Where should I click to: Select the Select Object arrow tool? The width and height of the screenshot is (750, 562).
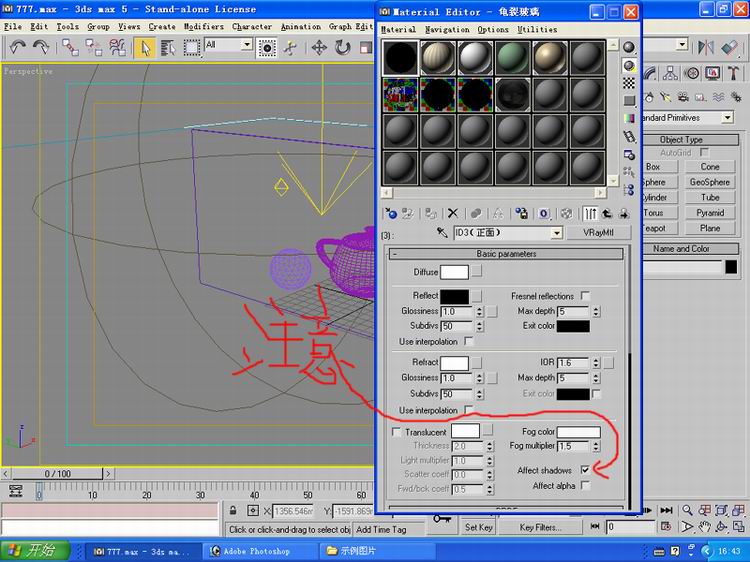point(146,47)
